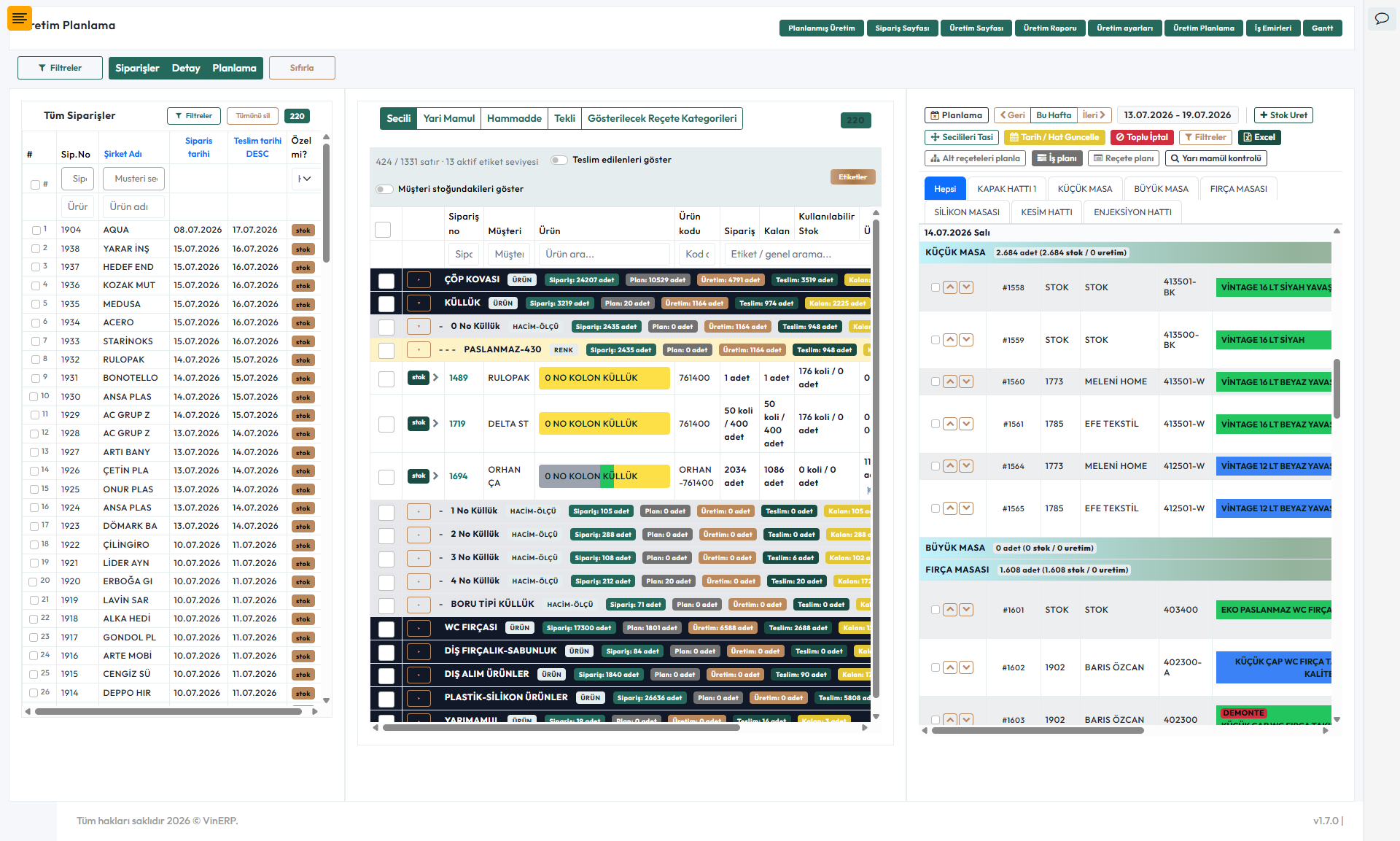This screenshot has height=841, width=1400.
Task: Click yellow 0 NO KOLON KÜLLÜK bar for 1489
Action: [604, 378]
